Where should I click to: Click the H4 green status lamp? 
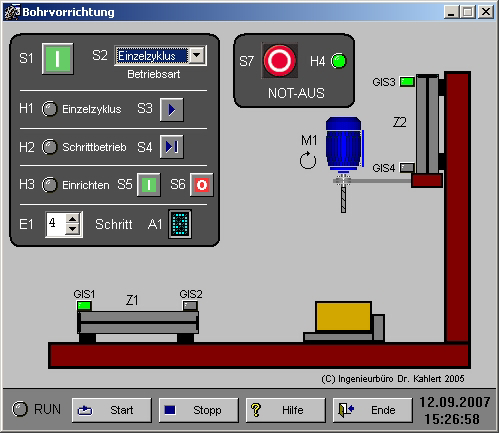click(339, 61)
